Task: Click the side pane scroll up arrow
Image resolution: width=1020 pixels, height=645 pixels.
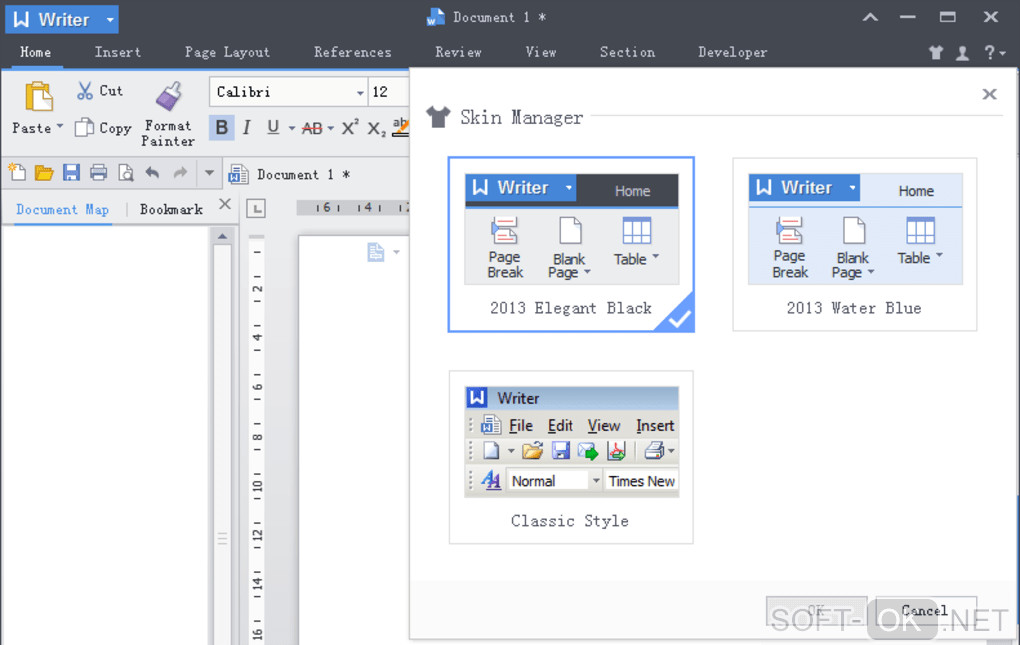Action: click(222, 236)
